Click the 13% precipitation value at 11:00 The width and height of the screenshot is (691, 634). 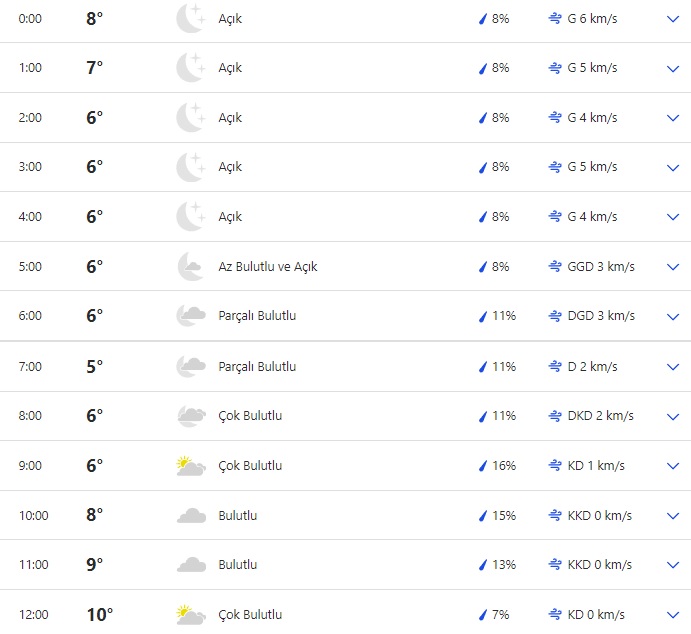pos(504,565)
